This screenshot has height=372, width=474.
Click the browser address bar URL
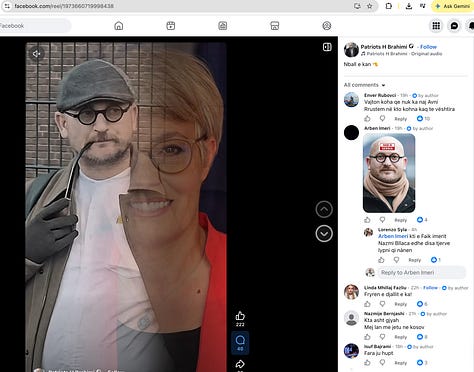(64, 6)
